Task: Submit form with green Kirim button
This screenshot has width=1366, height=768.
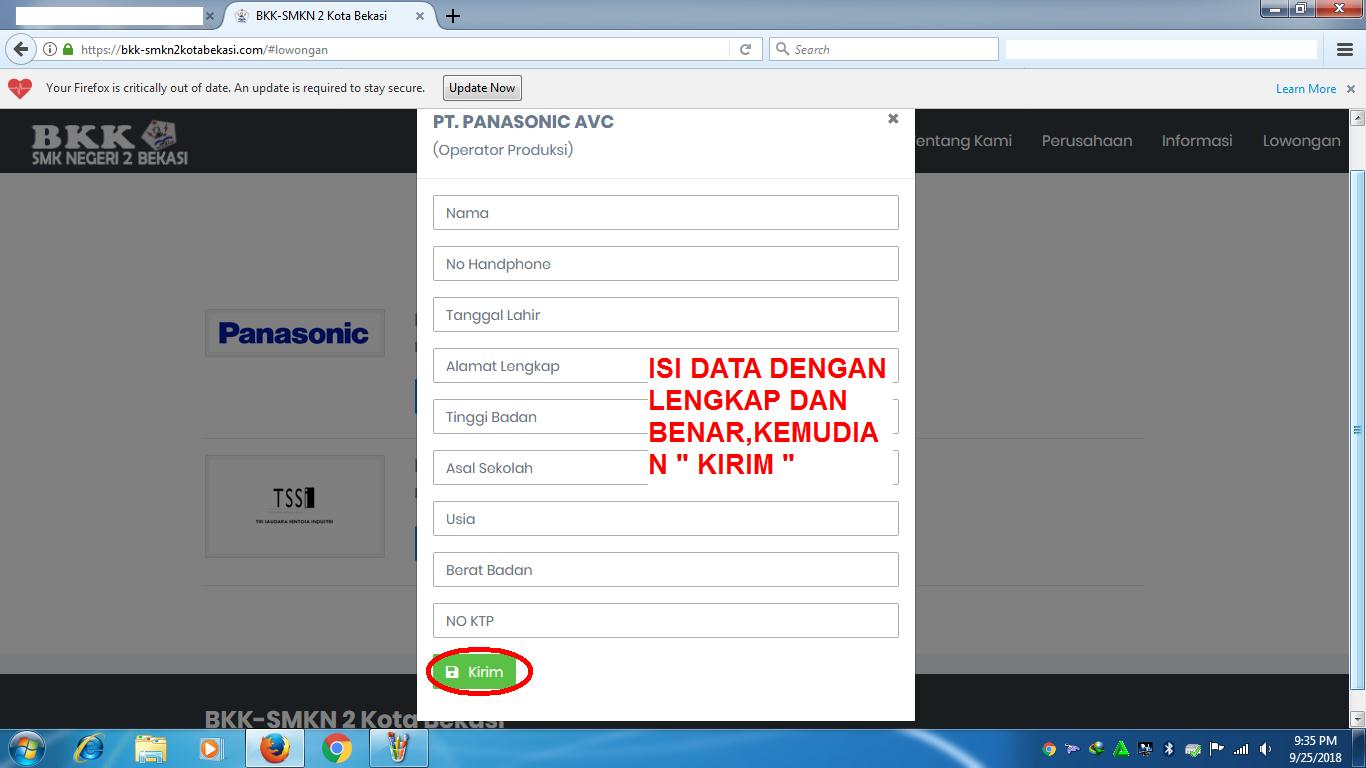Action: coord(476,672)
